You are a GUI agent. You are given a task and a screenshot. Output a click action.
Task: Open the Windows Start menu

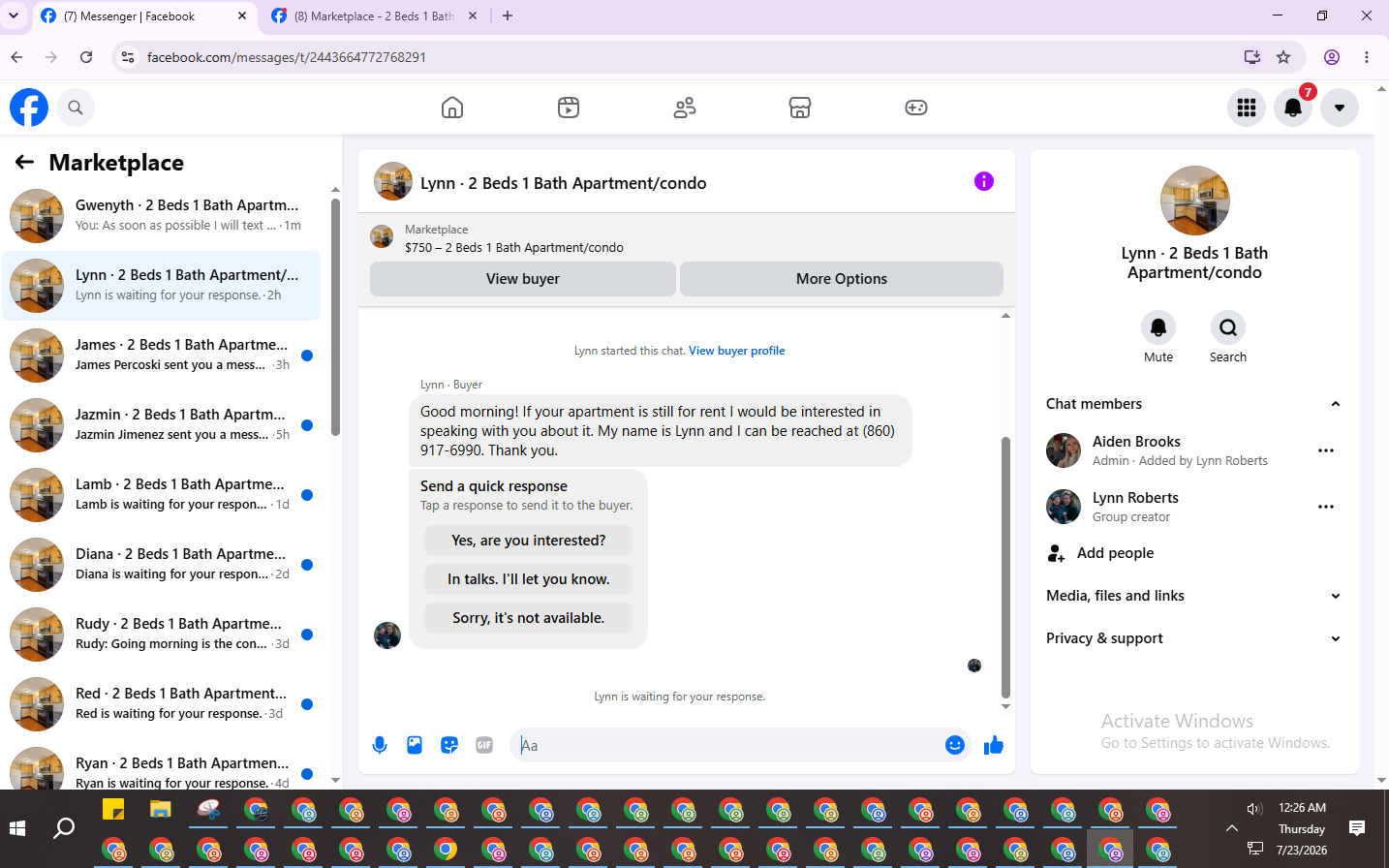click(x=16, y=828)
